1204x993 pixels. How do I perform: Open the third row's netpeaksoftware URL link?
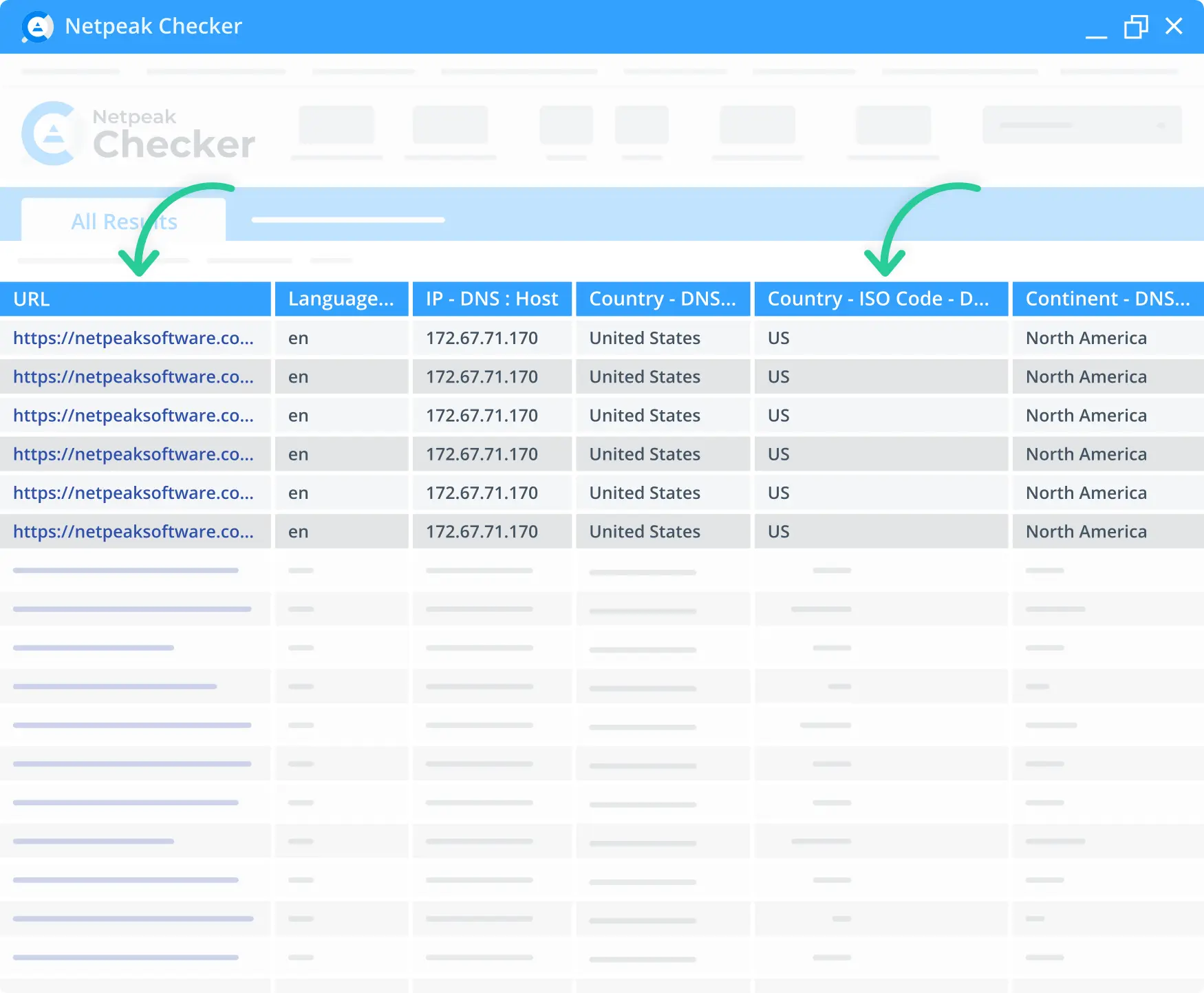coord(133,415)
